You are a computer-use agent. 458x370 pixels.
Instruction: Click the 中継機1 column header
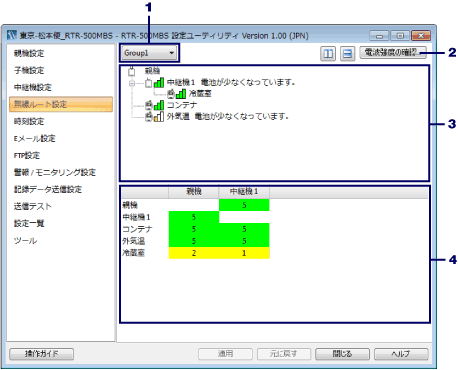click(x=244, y=192)
